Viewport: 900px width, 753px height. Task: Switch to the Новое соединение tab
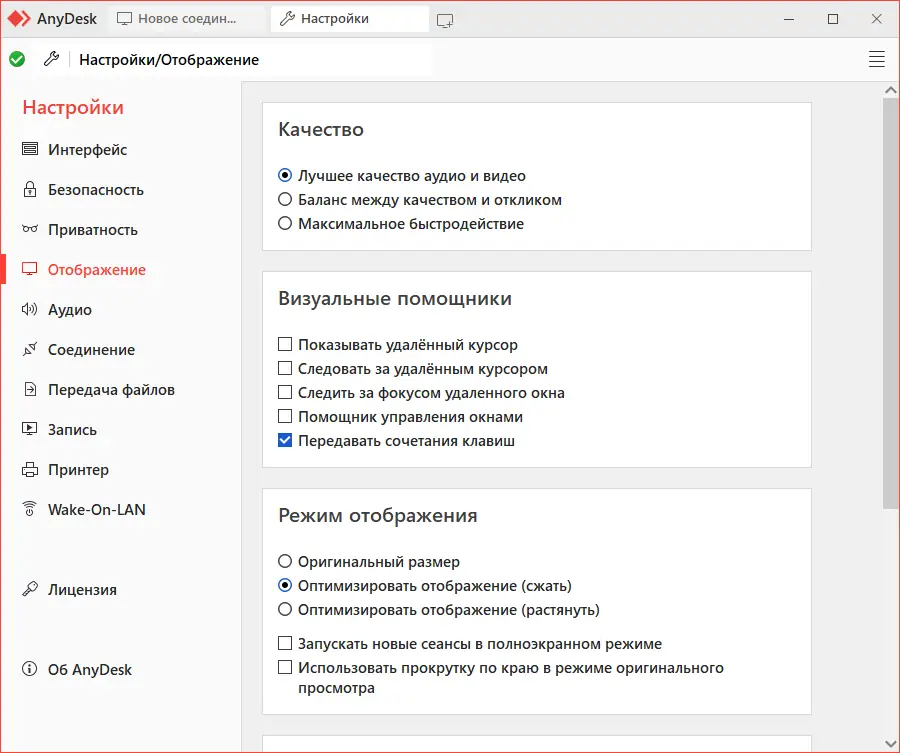pyautogui.click(x=186, y=19)
